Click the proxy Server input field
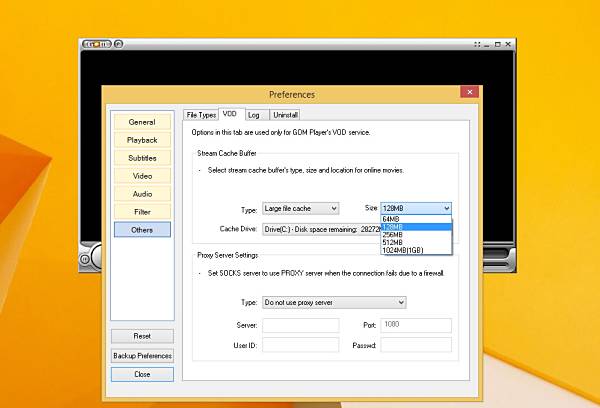Image resolution: width=600 pixels, height=408 pixels. (300, 325)
